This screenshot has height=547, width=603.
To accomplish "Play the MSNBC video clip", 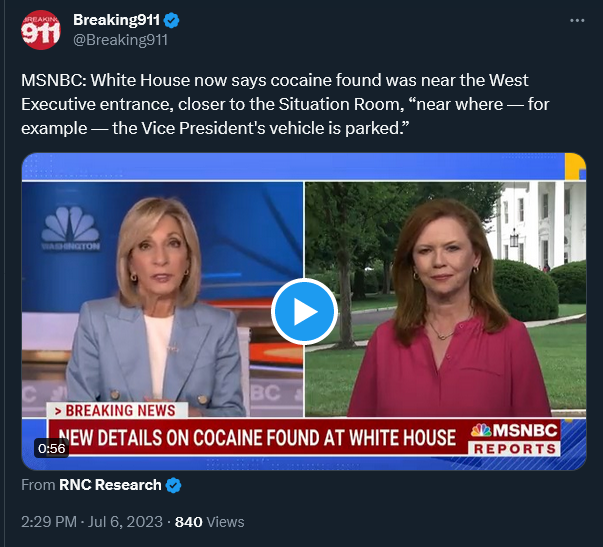I will (x=304, y=311).
